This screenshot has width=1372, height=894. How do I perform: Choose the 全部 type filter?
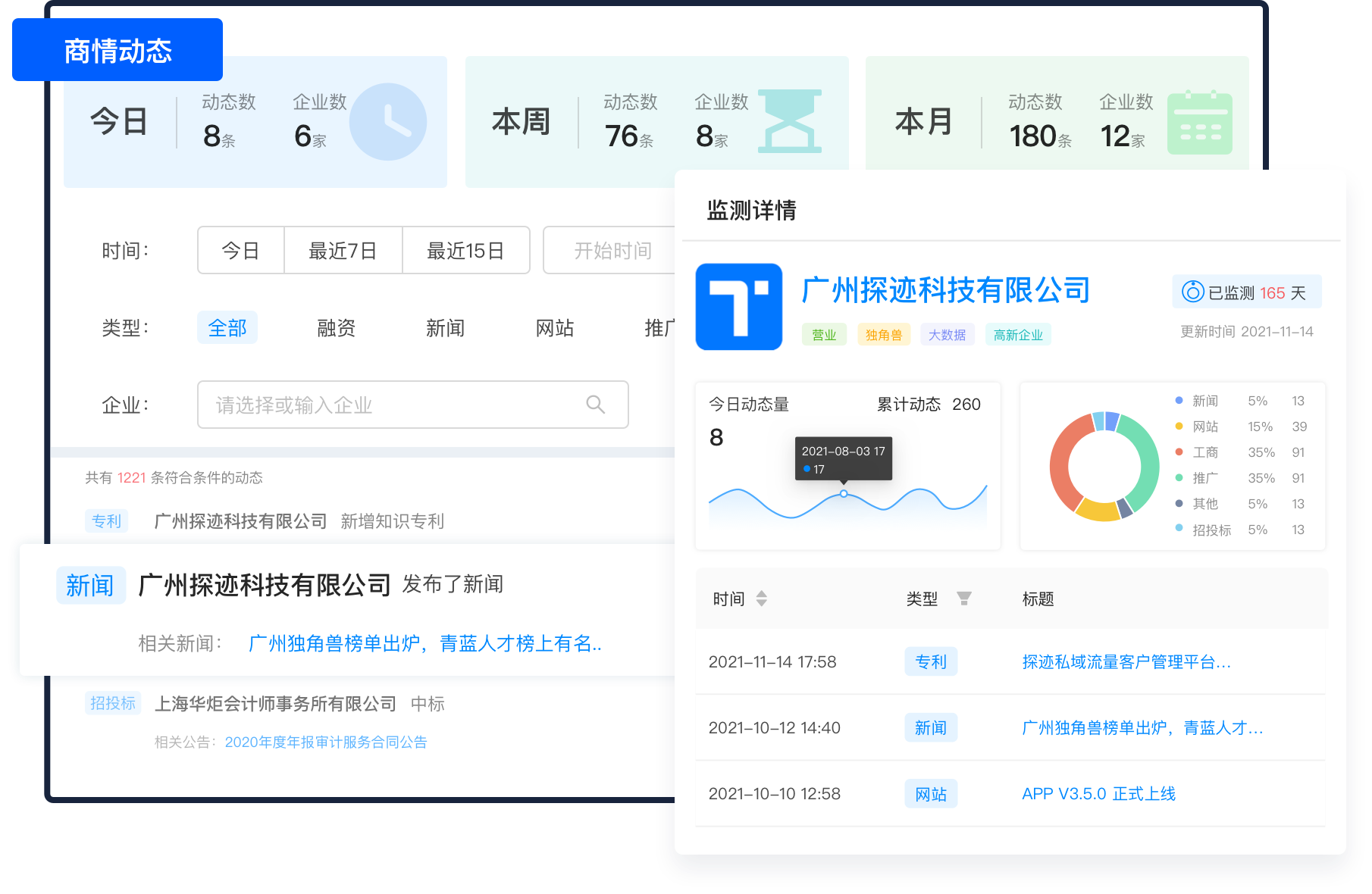(x=227, y=327)
